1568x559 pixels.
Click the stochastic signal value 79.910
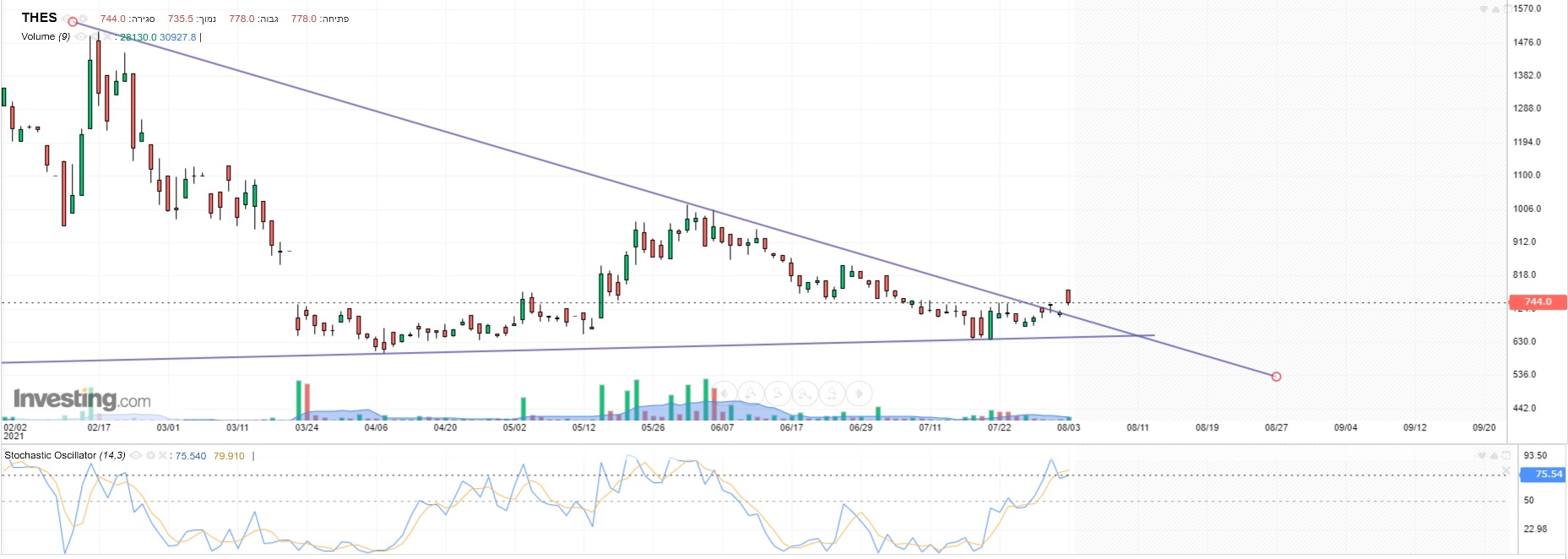tap(229, 456)
